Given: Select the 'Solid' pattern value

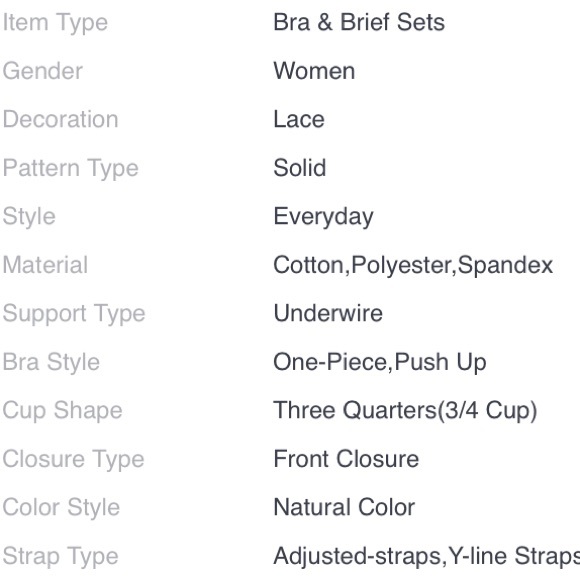Looking at the screenshot, I should tap(300, 168).
